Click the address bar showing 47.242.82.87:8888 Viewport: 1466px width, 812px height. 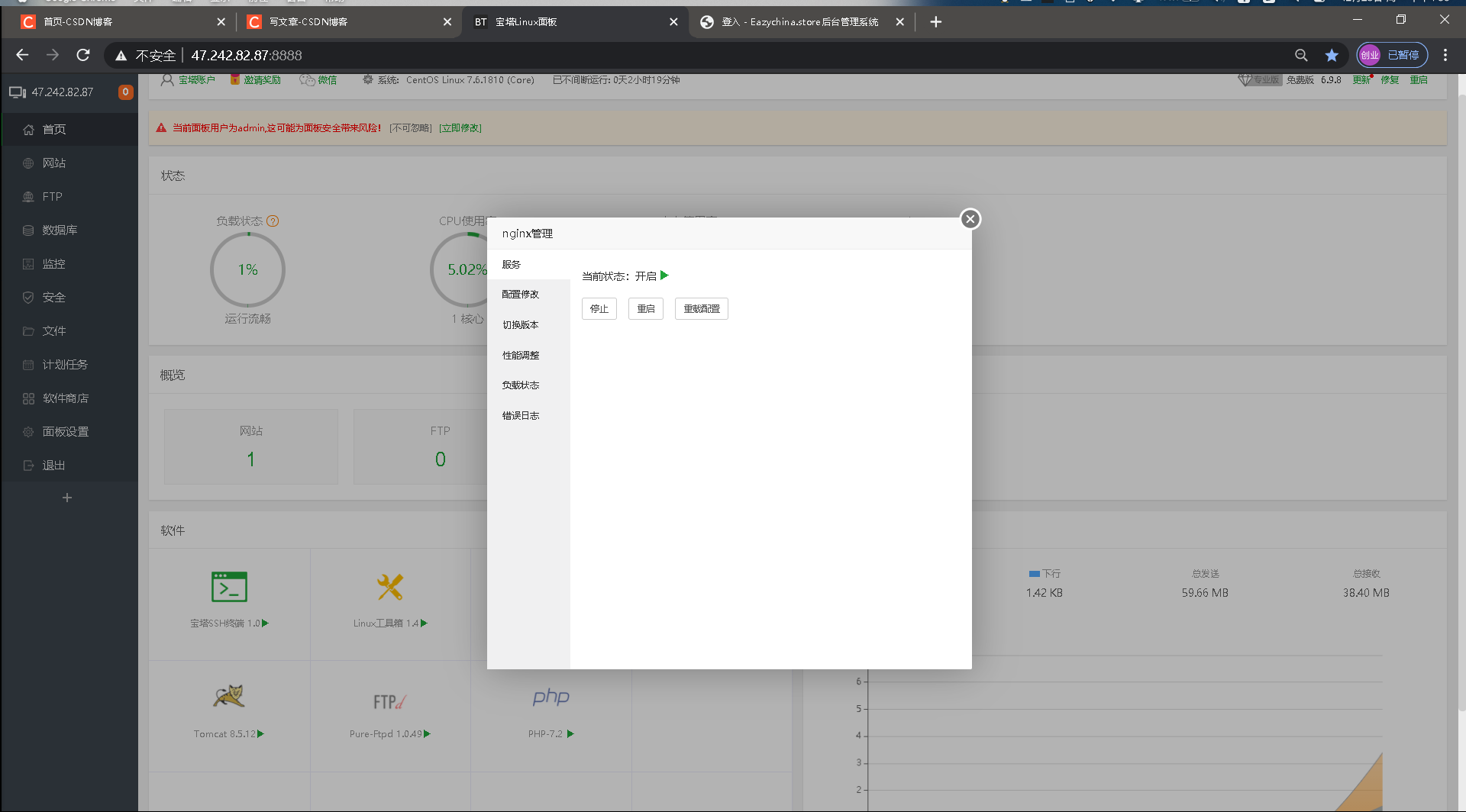click(247, 56)
